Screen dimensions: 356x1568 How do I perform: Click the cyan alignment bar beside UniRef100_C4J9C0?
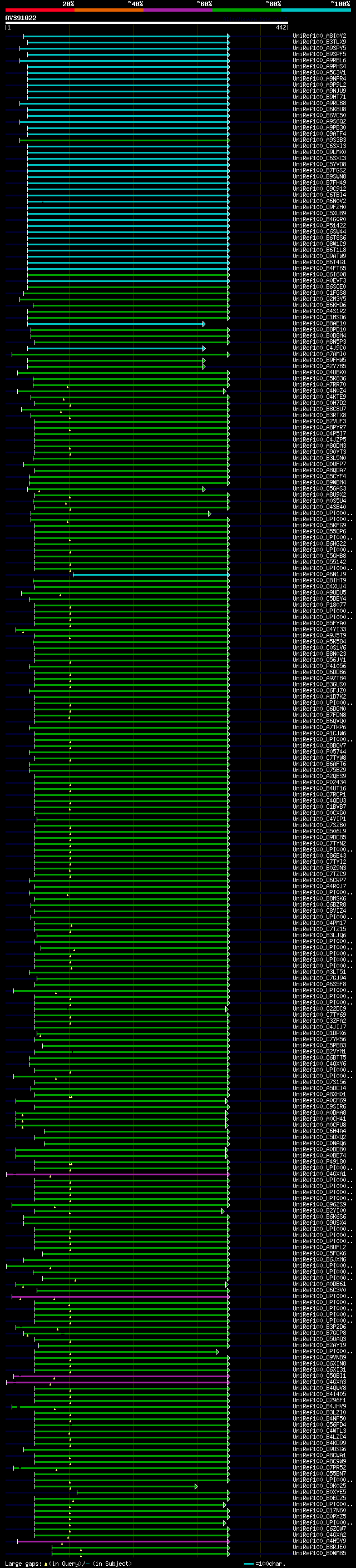coord(116,348)
